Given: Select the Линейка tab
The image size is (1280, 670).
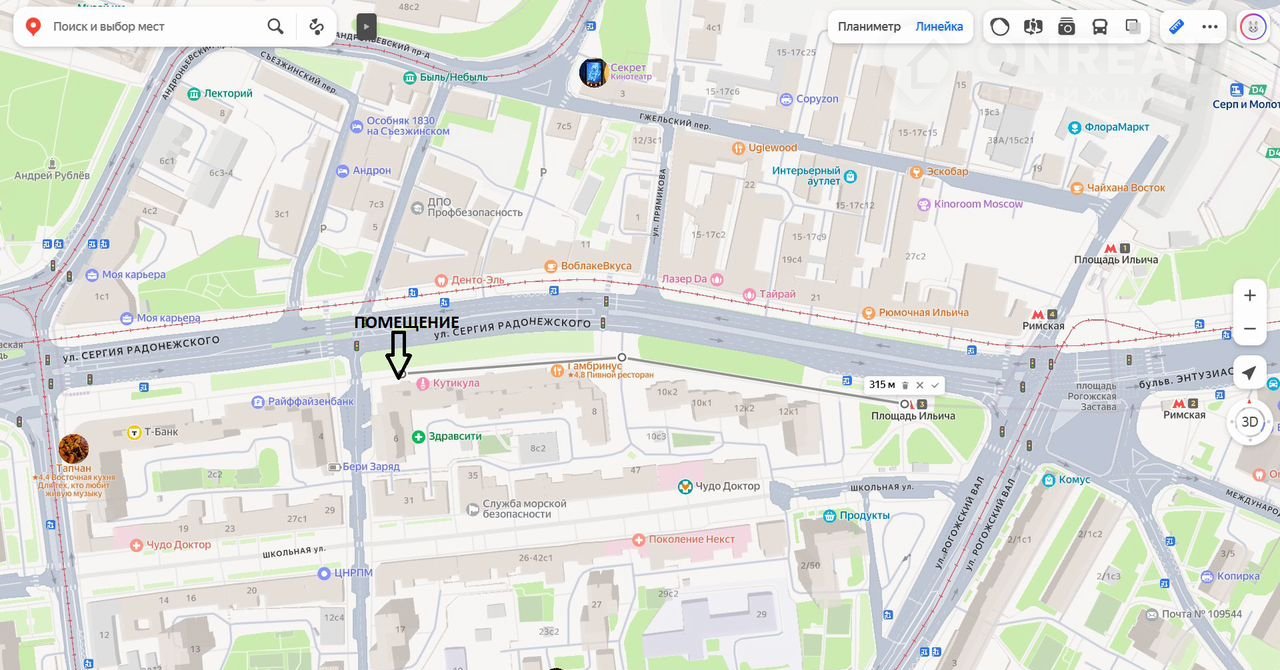Looking at the screenshot, I should (939, 27).
